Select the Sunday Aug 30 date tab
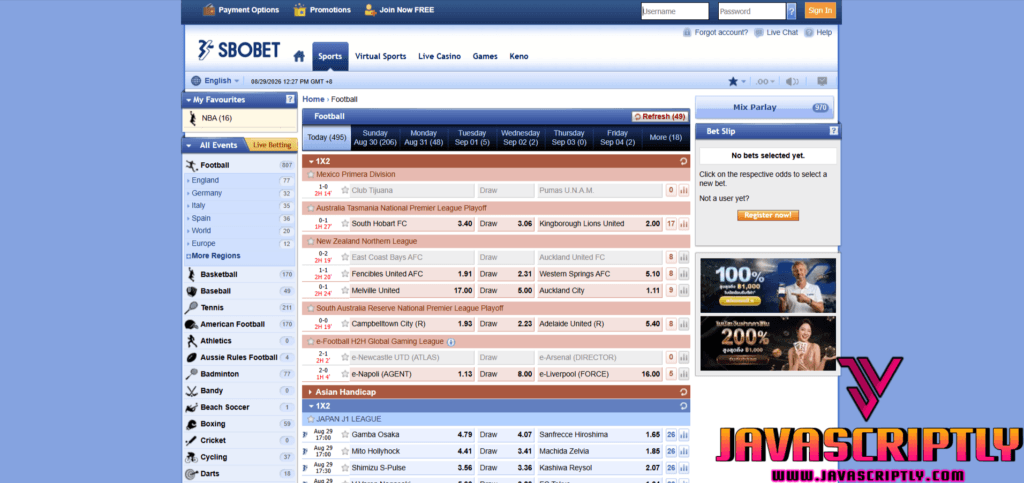This screenshot has width=1024, height=483. 375,138
